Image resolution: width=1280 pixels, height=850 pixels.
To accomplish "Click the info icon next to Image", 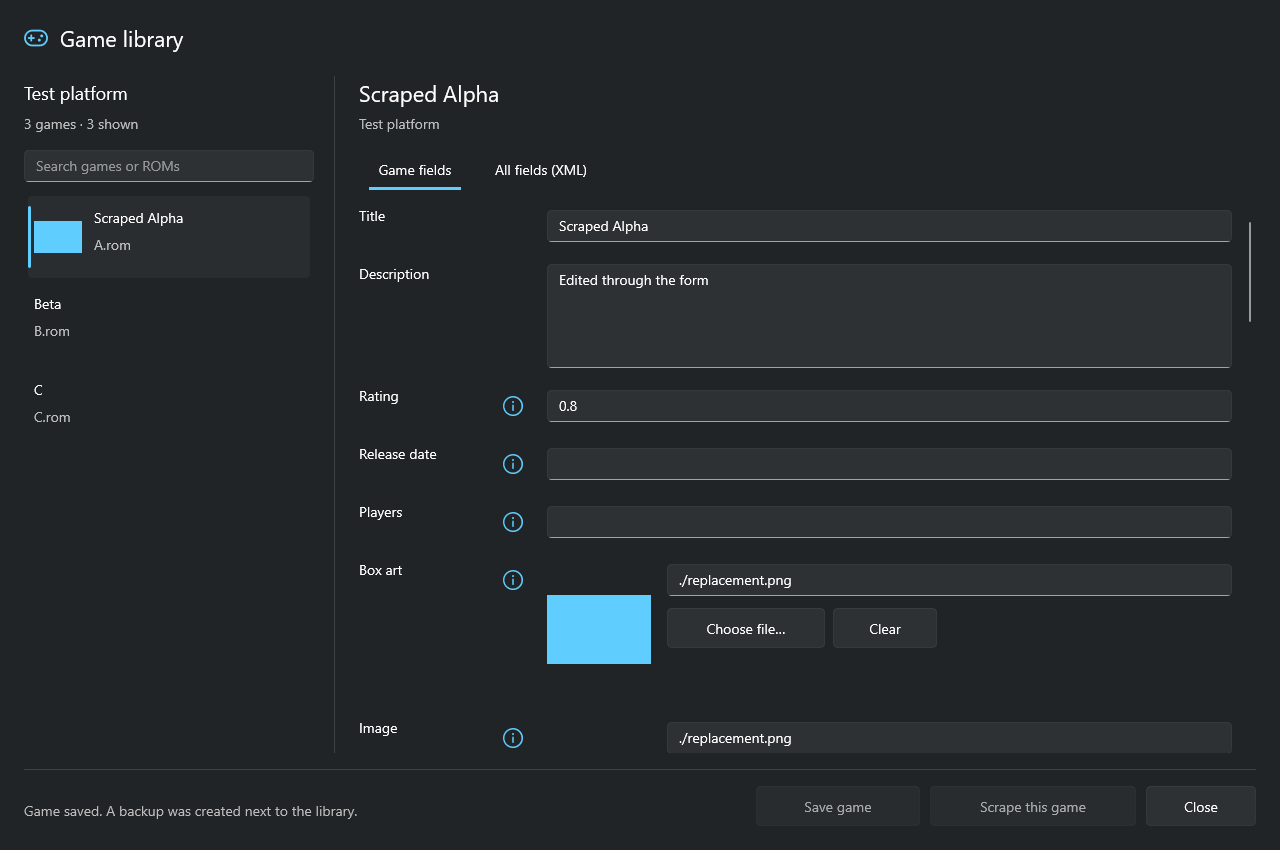I will tap(513, 738).
